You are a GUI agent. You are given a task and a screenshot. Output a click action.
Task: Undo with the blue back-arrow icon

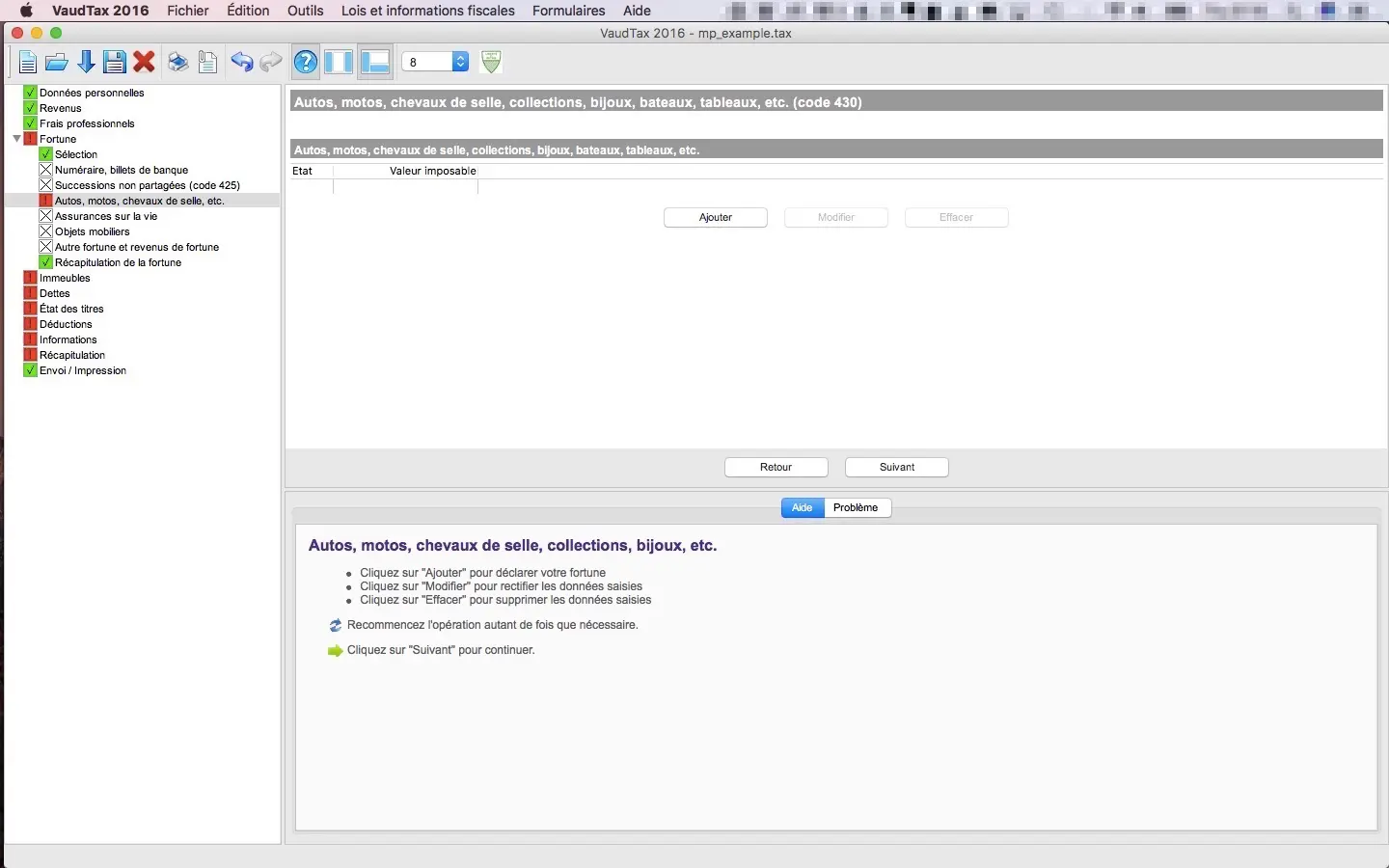click(x=241, y=63)
